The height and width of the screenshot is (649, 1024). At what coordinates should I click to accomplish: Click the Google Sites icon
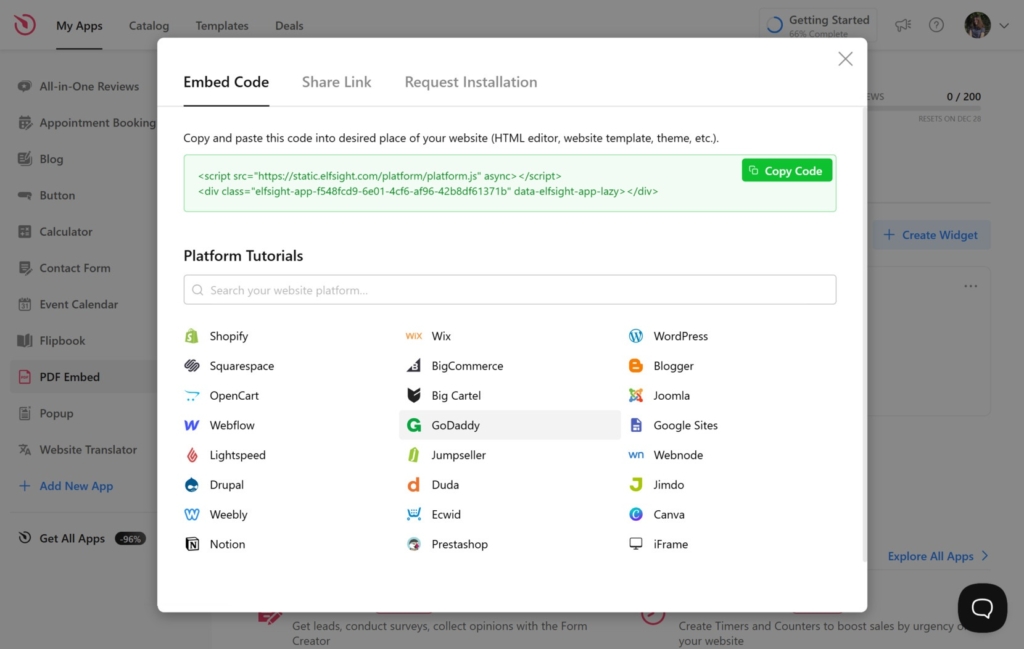pos(636,425)
